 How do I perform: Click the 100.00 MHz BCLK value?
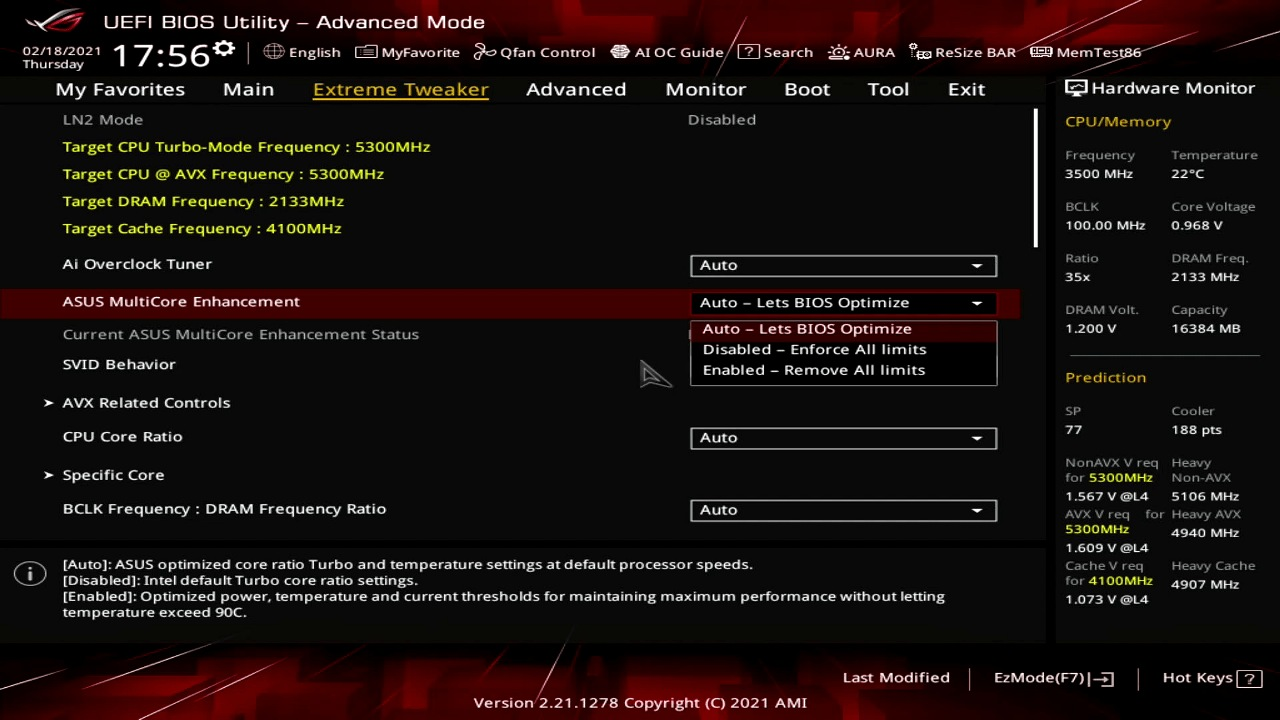pos(1105,225)
